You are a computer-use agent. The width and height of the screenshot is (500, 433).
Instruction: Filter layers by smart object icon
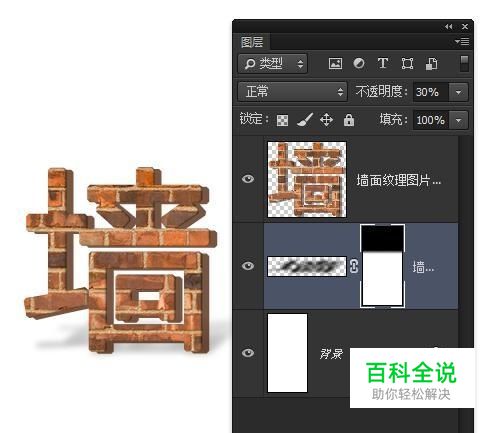click(431, 64)
